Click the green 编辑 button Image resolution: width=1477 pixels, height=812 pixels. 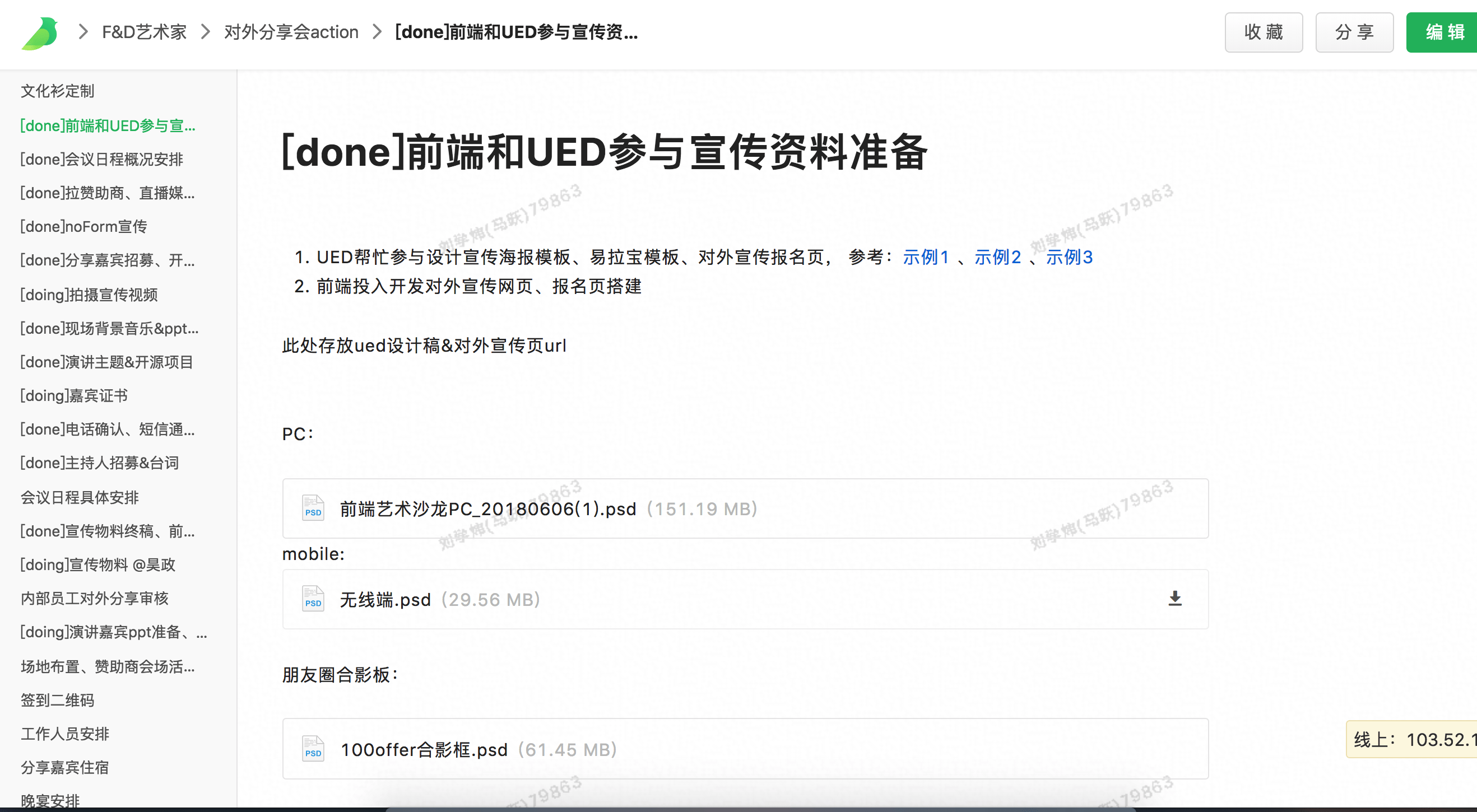pyautogui.click(x=1443, y=32)
